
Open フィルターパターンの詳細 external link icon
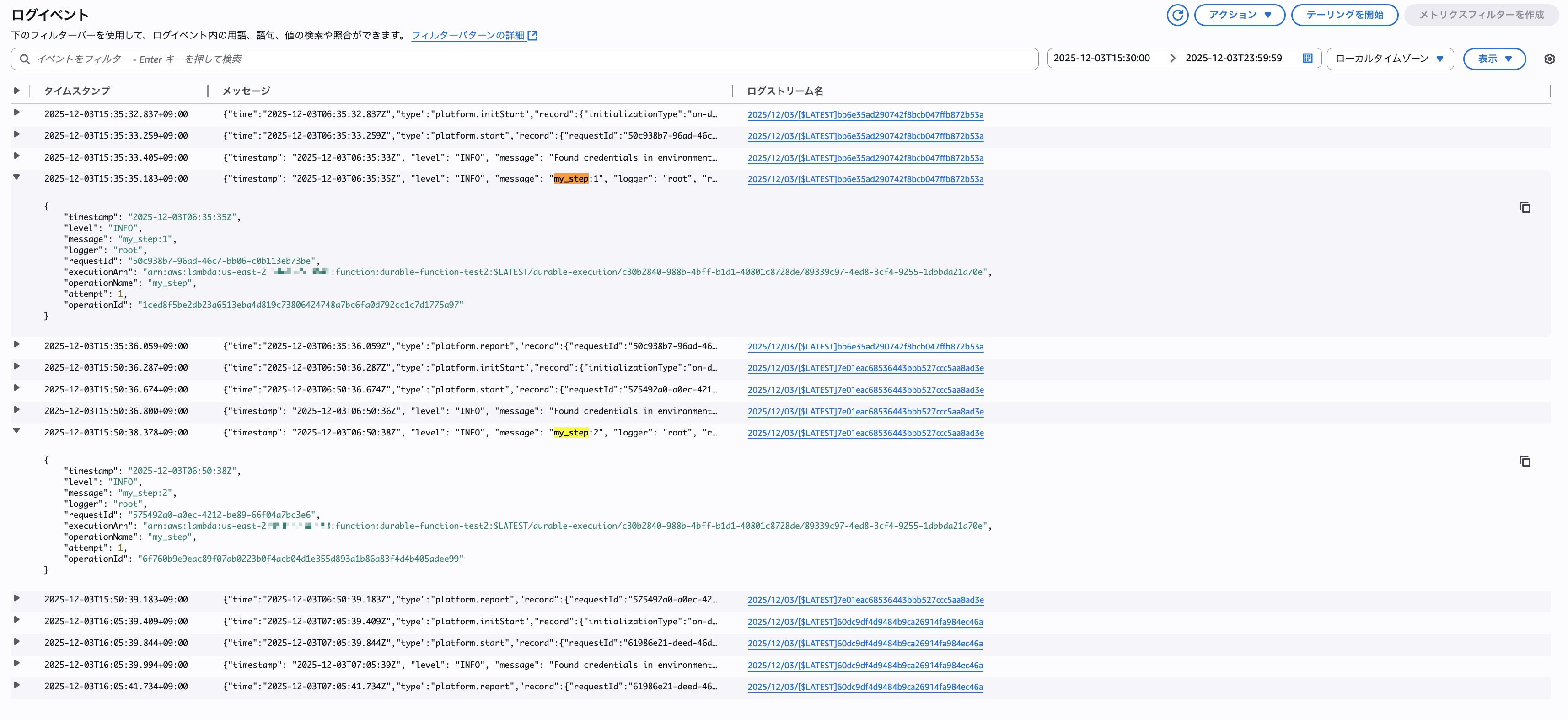tap(532, 35)
